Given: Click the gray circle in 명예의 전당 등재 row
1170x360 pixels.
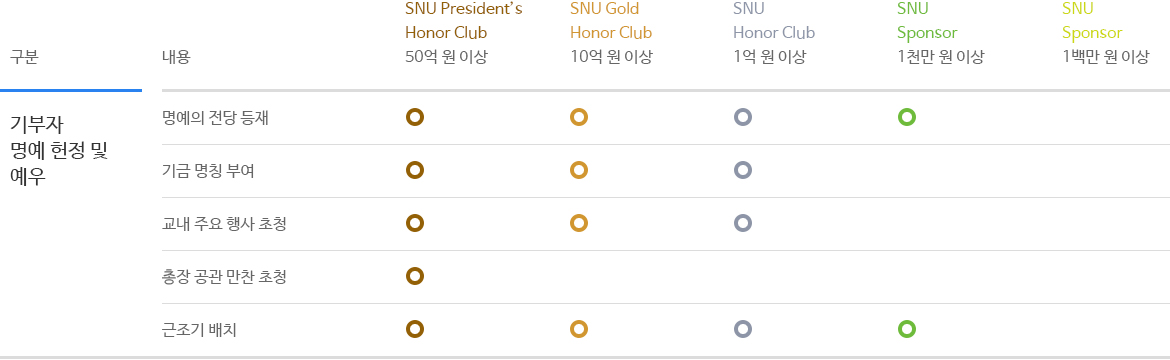Looking at the screenshot, I should tap(742, 117).
